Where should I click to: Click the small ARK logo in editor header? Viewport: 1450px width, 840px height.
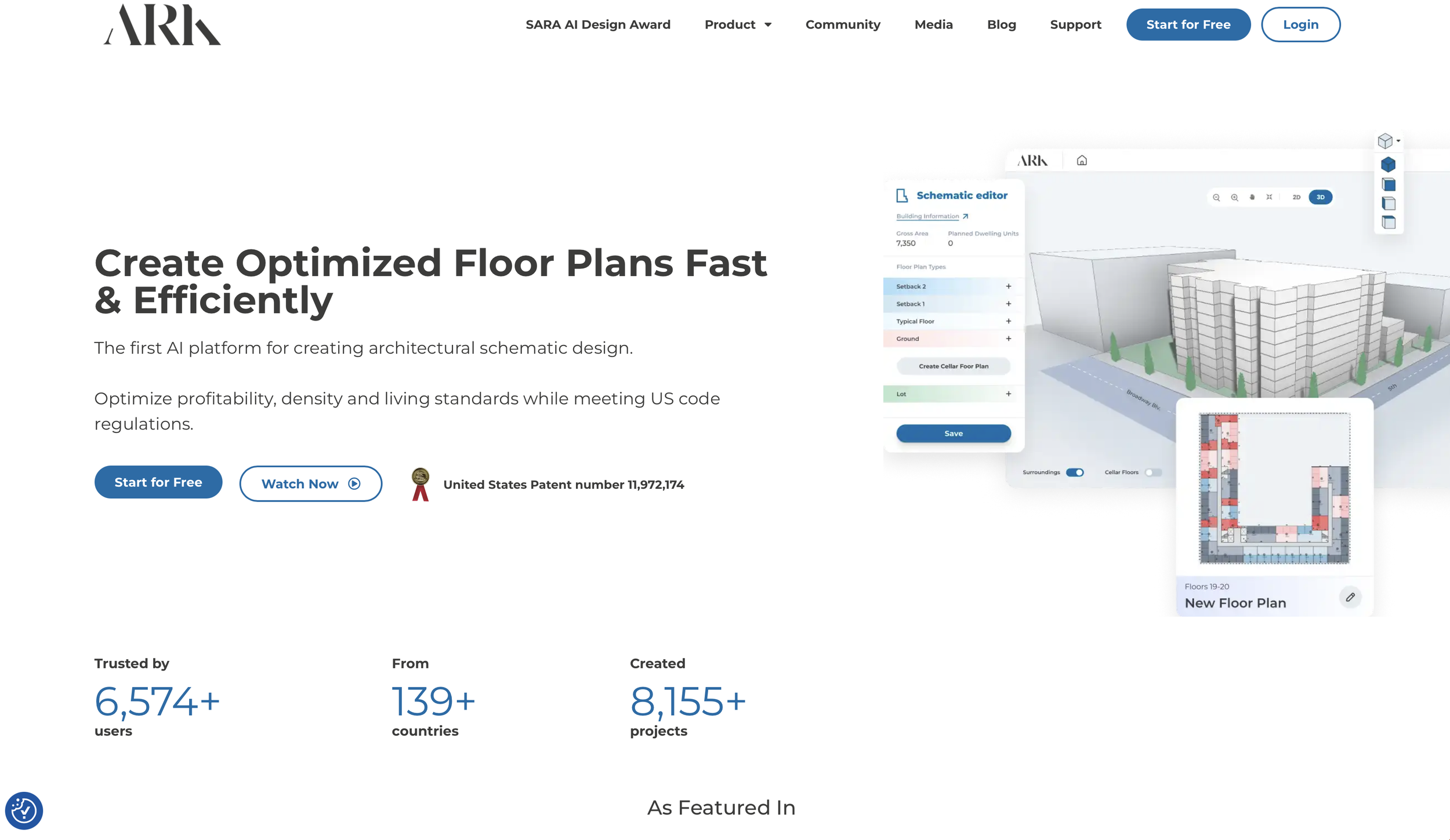point(1032,161)
